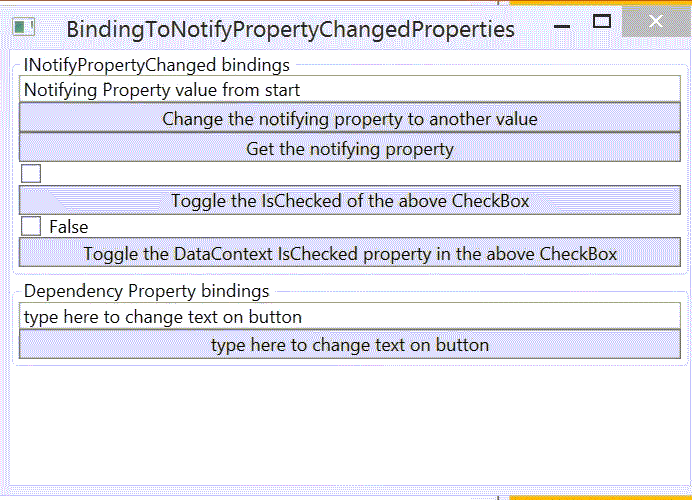Click the 'Dependency Property bindings' group header
Image resolution: width=692 pixels, height=500 pixels.
147,291
